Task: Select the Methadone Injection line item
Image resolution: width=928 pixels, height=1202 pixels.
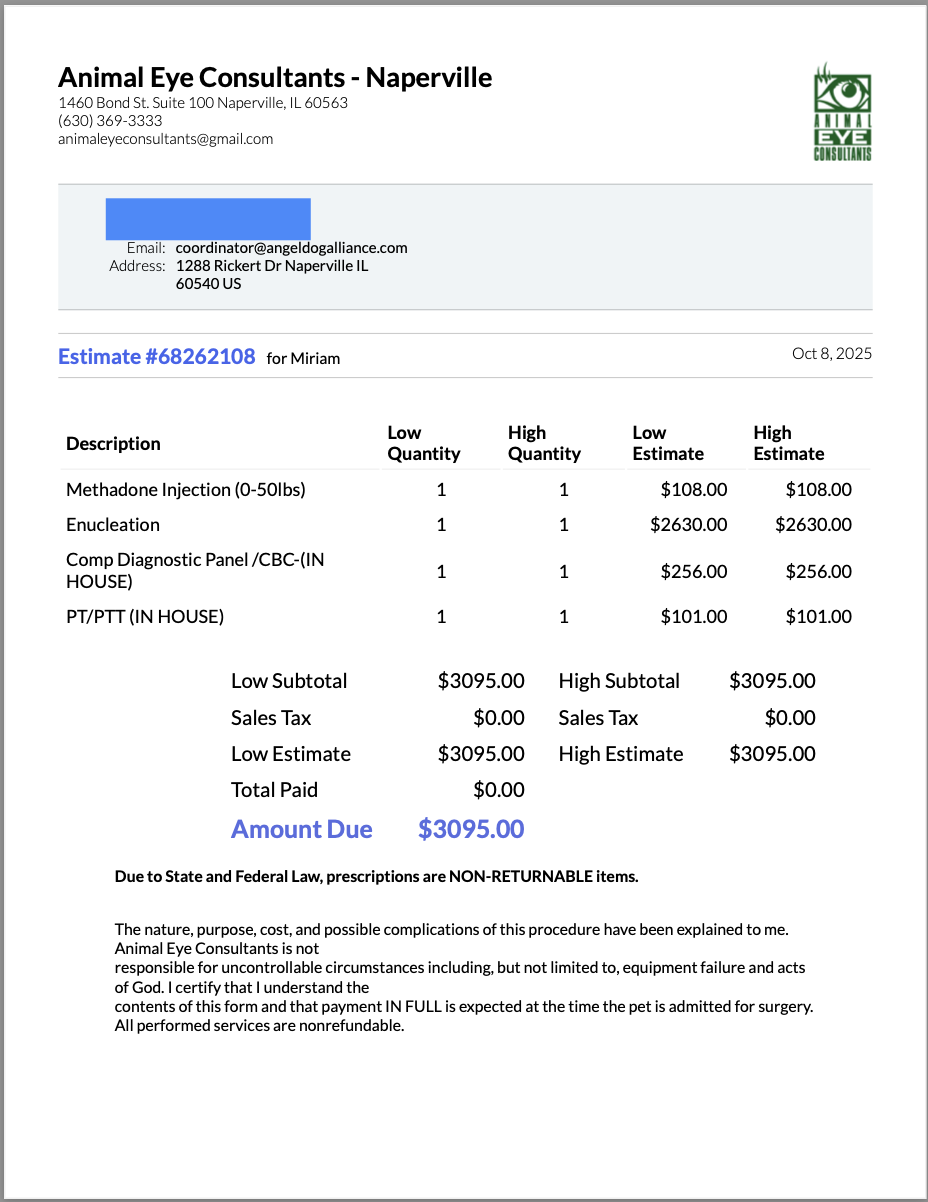Action: coord(185,489)
